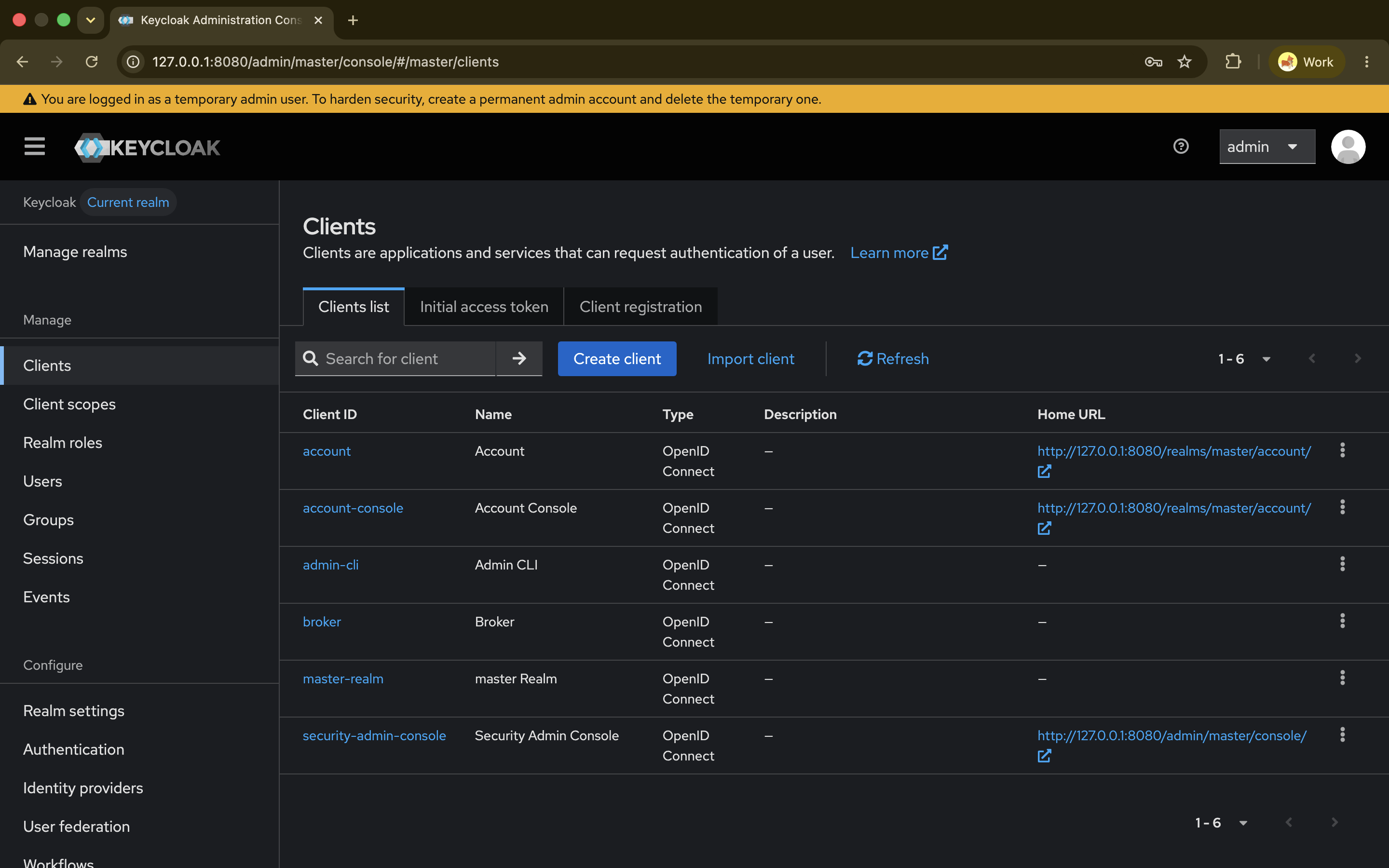Open the master-realm client link
Screen dimensions: 1389x868
tap(343, 678)
